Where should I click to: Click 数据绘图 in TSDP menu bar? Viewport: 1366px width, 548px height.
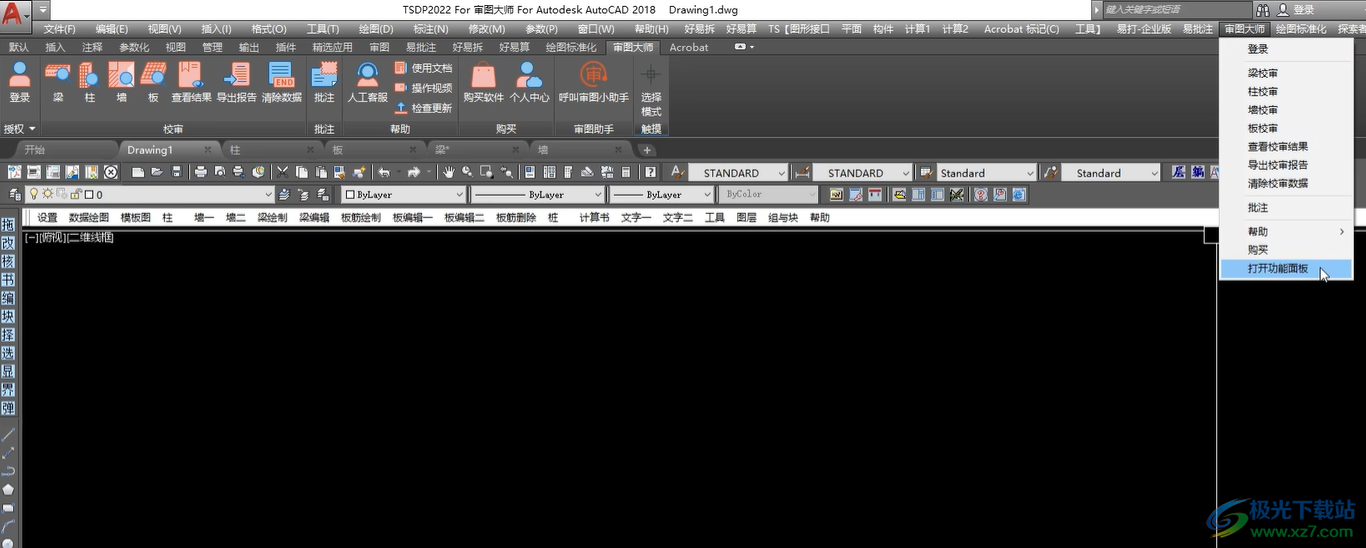(89, 217)
